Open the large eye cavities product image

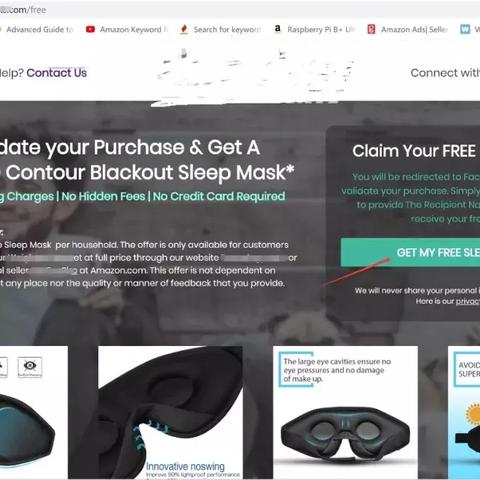pos(345,413)
